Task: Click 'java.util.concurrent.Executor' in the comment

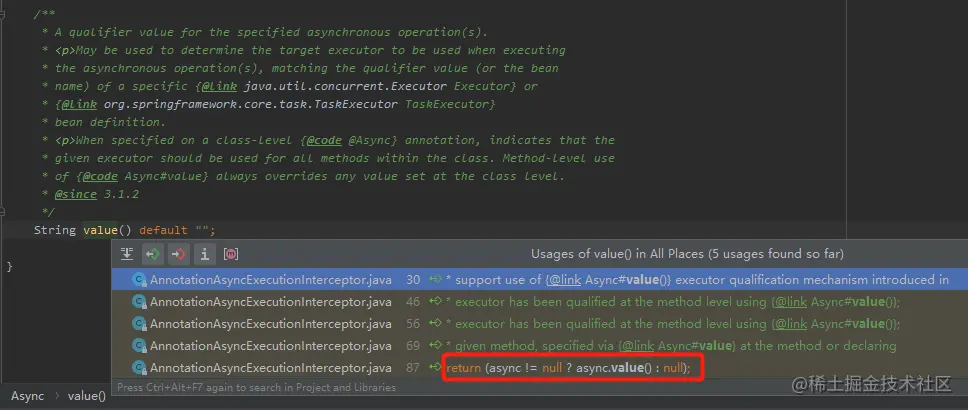Action: click(x=345, y=86)
